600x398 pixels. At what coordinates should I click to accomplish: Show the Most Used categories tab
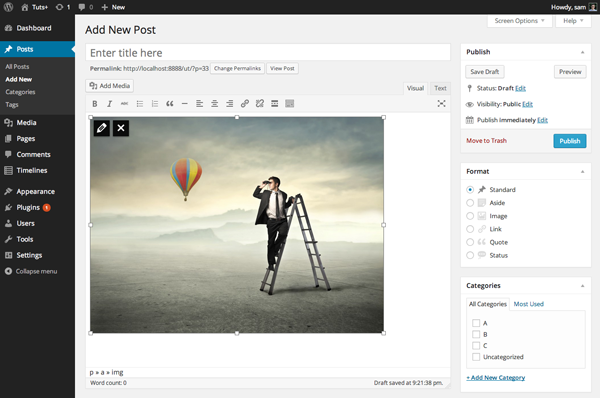click(528, 304)
